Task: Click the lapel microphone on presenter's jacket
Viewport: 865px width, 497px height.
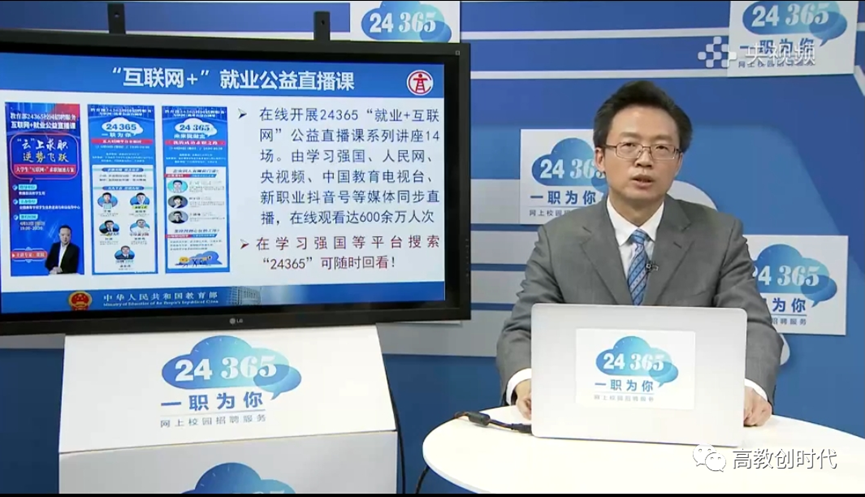Action: (652, 266)
